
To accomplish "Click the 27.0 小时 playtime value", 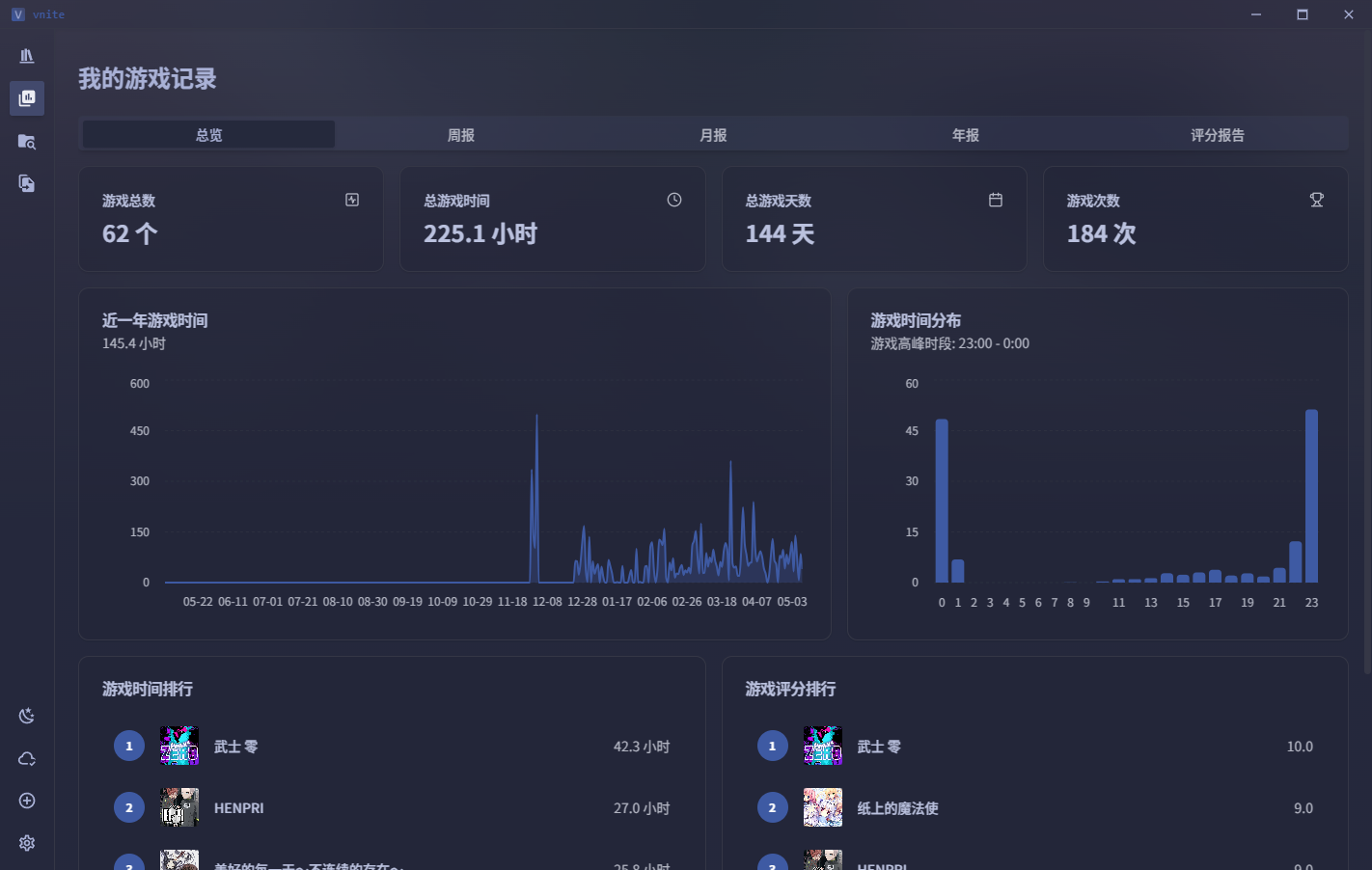I will [642, 808].
